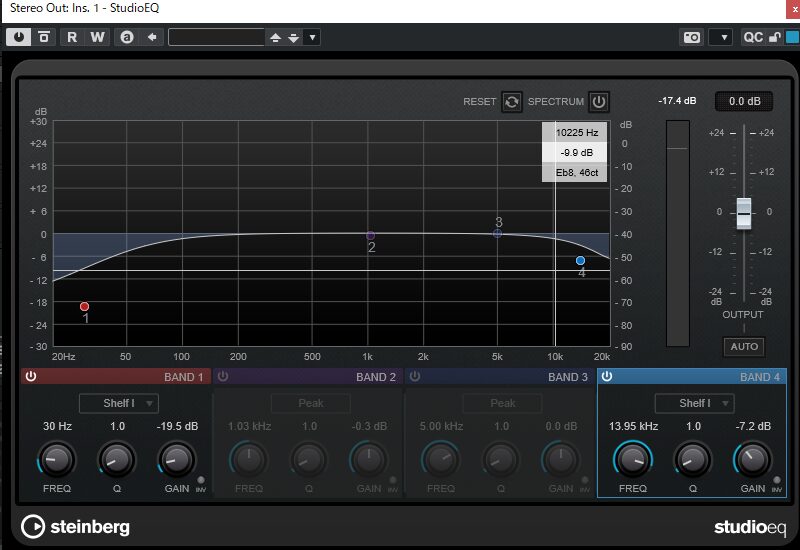Click Band 4 GAIN knob
This screenshot has width=800, height=550.
[753, 459]
